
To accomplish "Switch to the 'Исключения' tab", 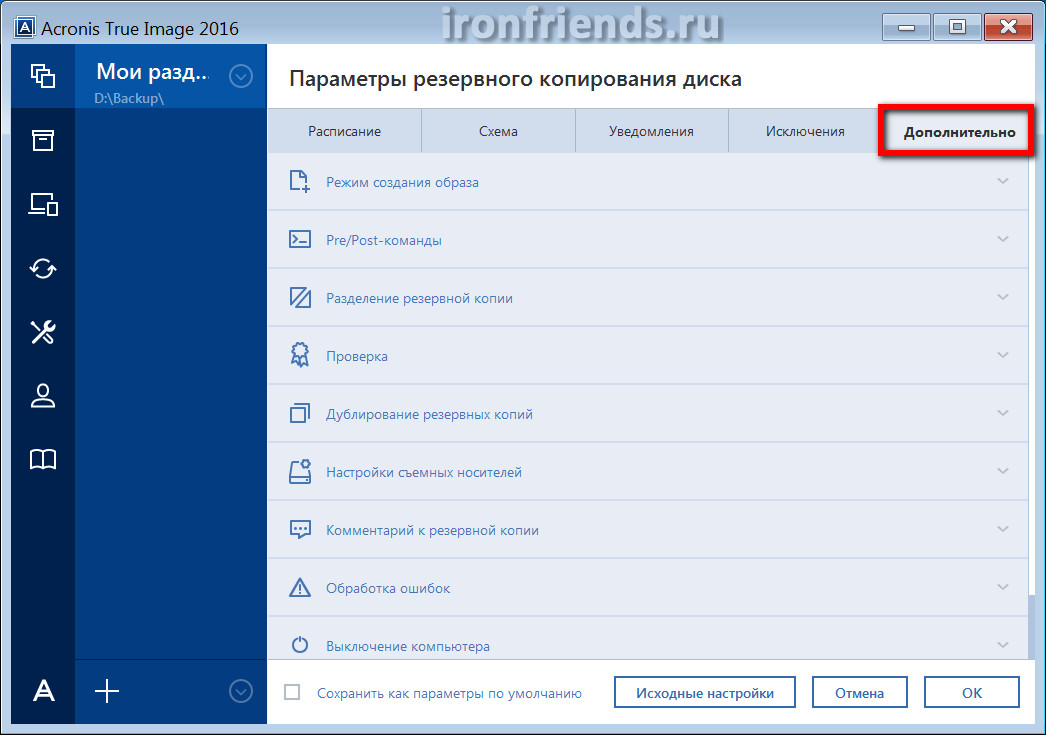I will (804, 131).
